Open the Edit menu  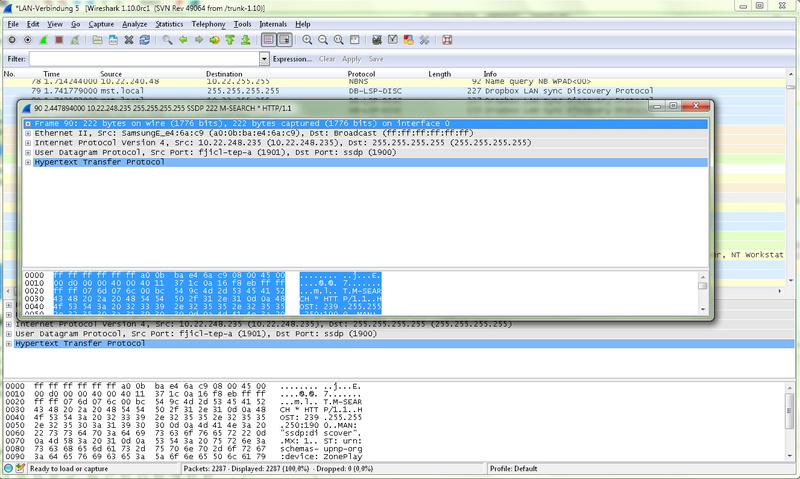coord(33,24)
